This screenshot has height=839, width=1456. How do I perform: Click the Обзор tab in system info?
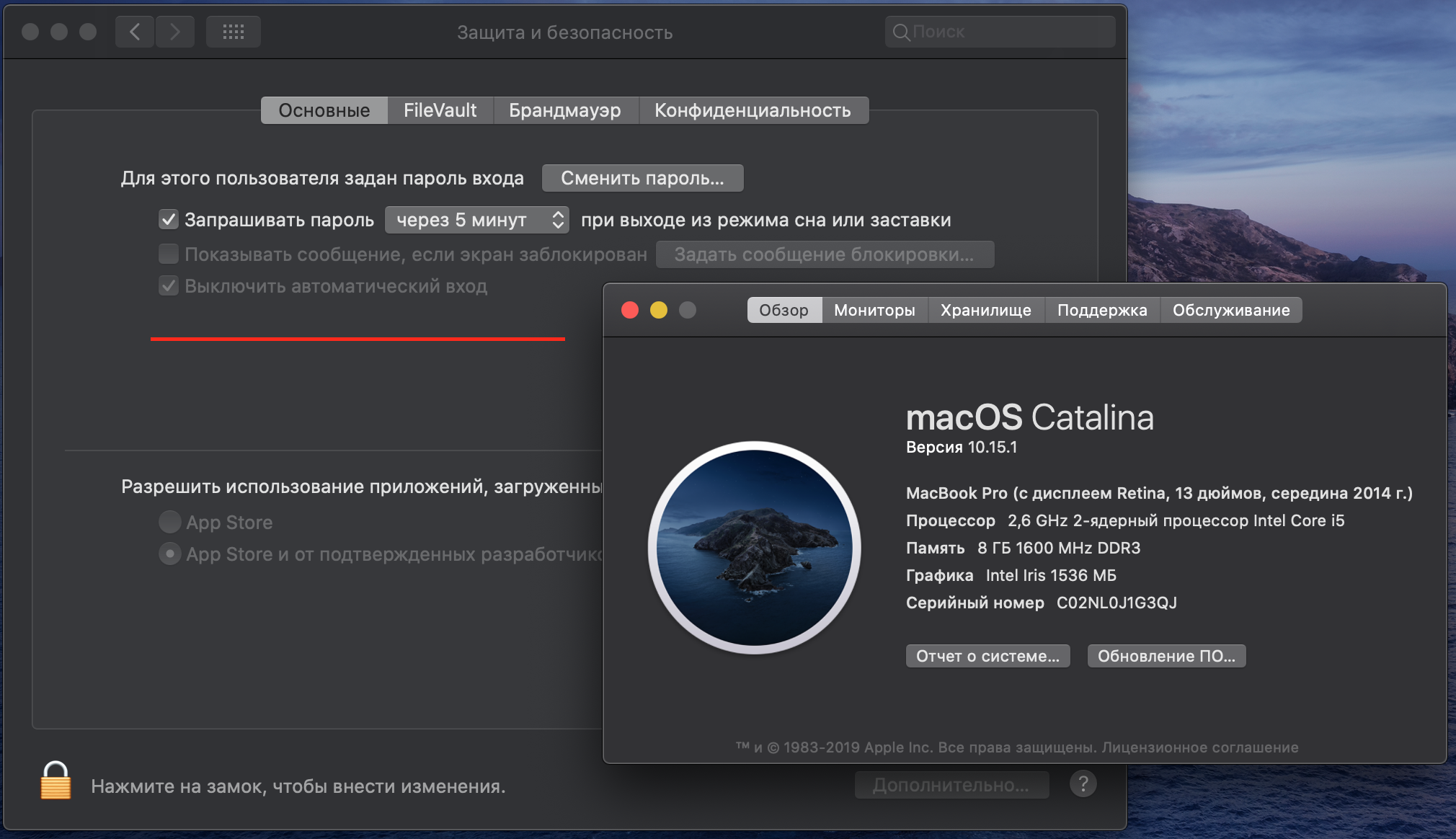(x=781, y=309)
